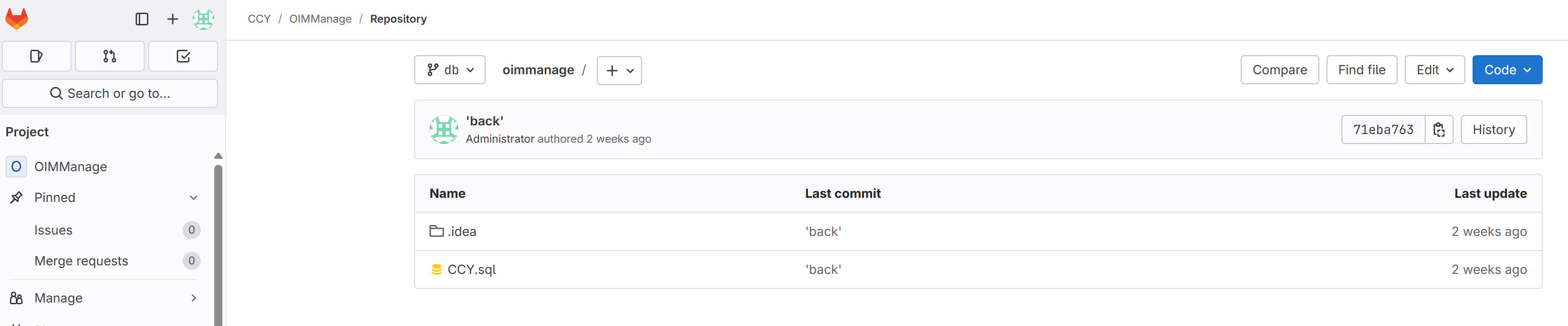This screenshot has width=1568, height=326.
Task: Click the GitLab fox logo
Action: tap(17, 19)
